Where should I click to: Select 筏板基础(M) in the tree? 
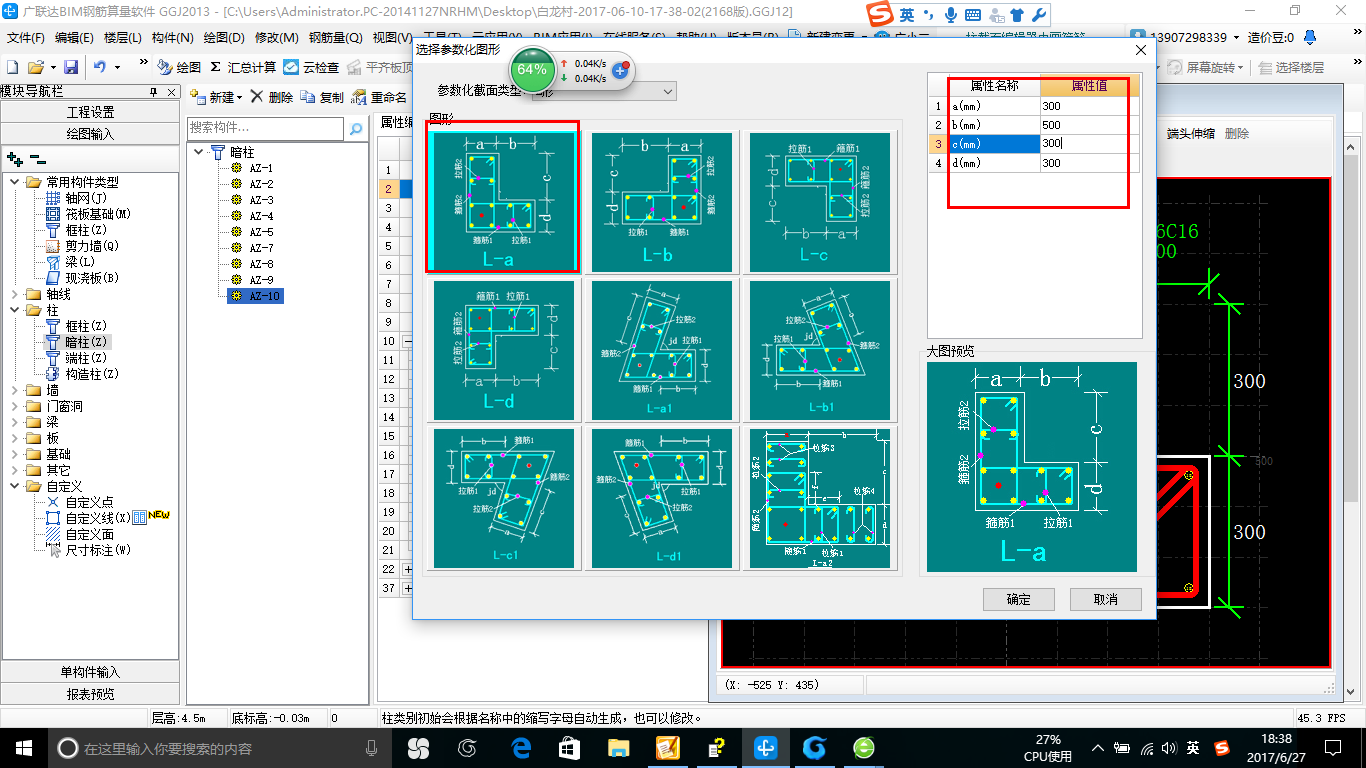click(x=98, y=214)
